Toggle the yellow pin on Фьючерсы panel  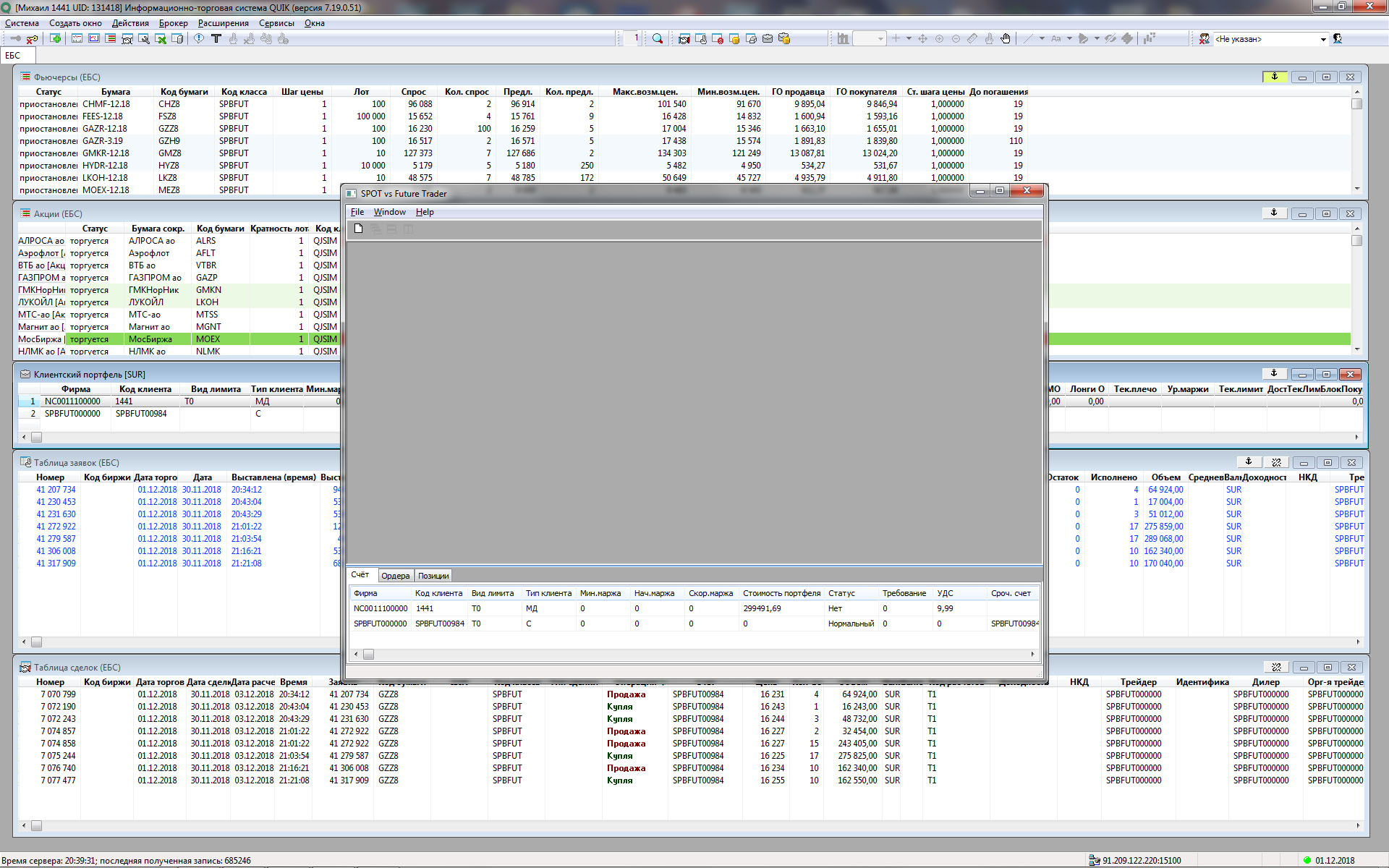[1274, 77]
